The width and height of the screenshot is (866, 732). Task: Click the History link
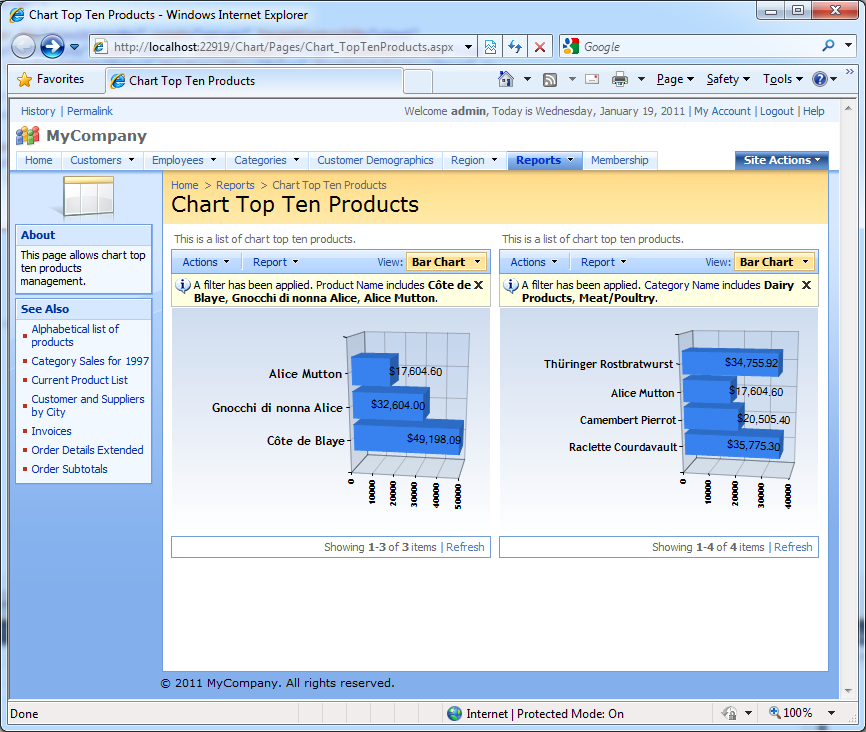(38, 111)
